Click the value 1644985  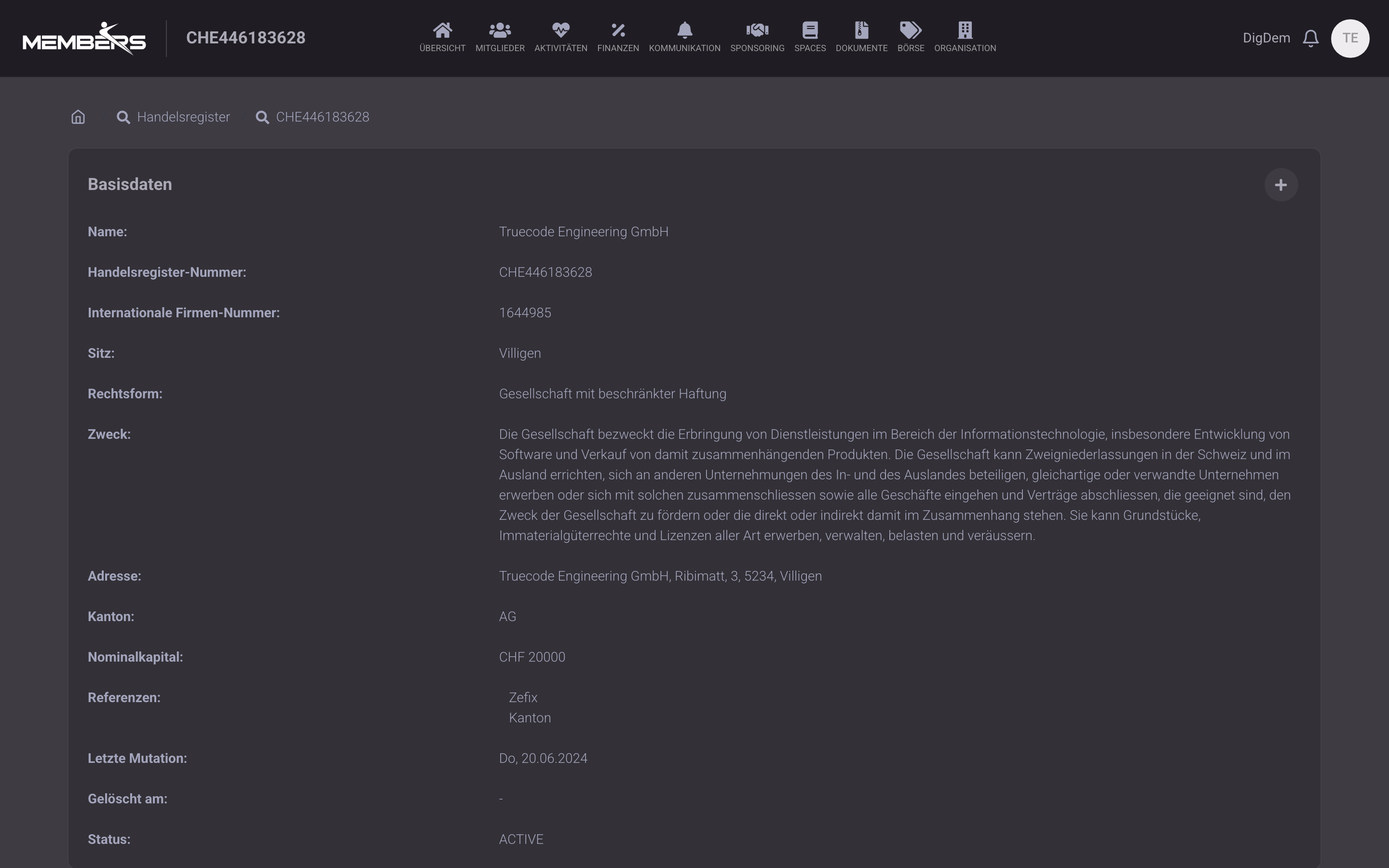click(525, 313)
